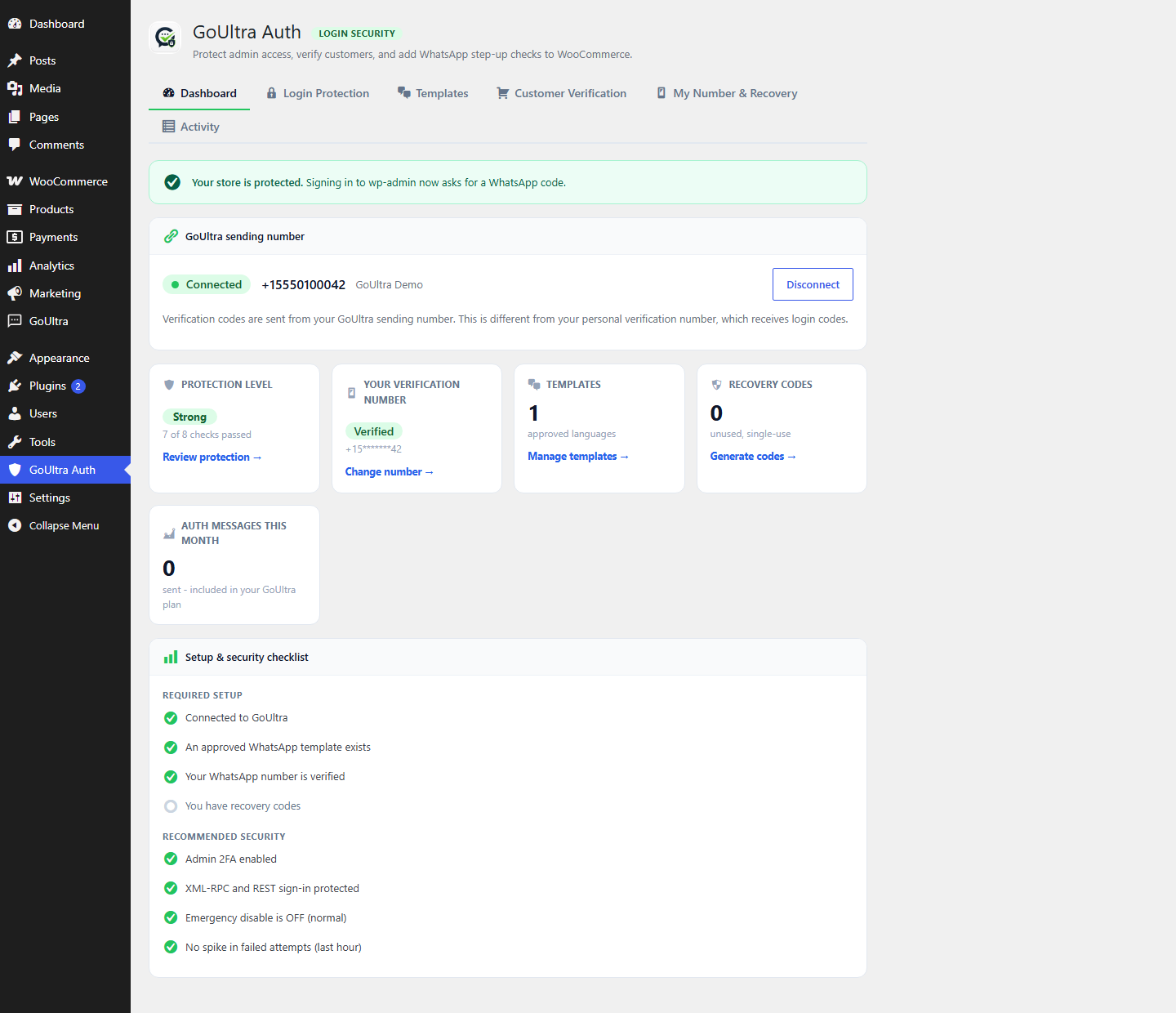Click the Plugins plug icon
This screenshot has height=1013, width=1176.
pyautogui.click(x=15, y=386)
